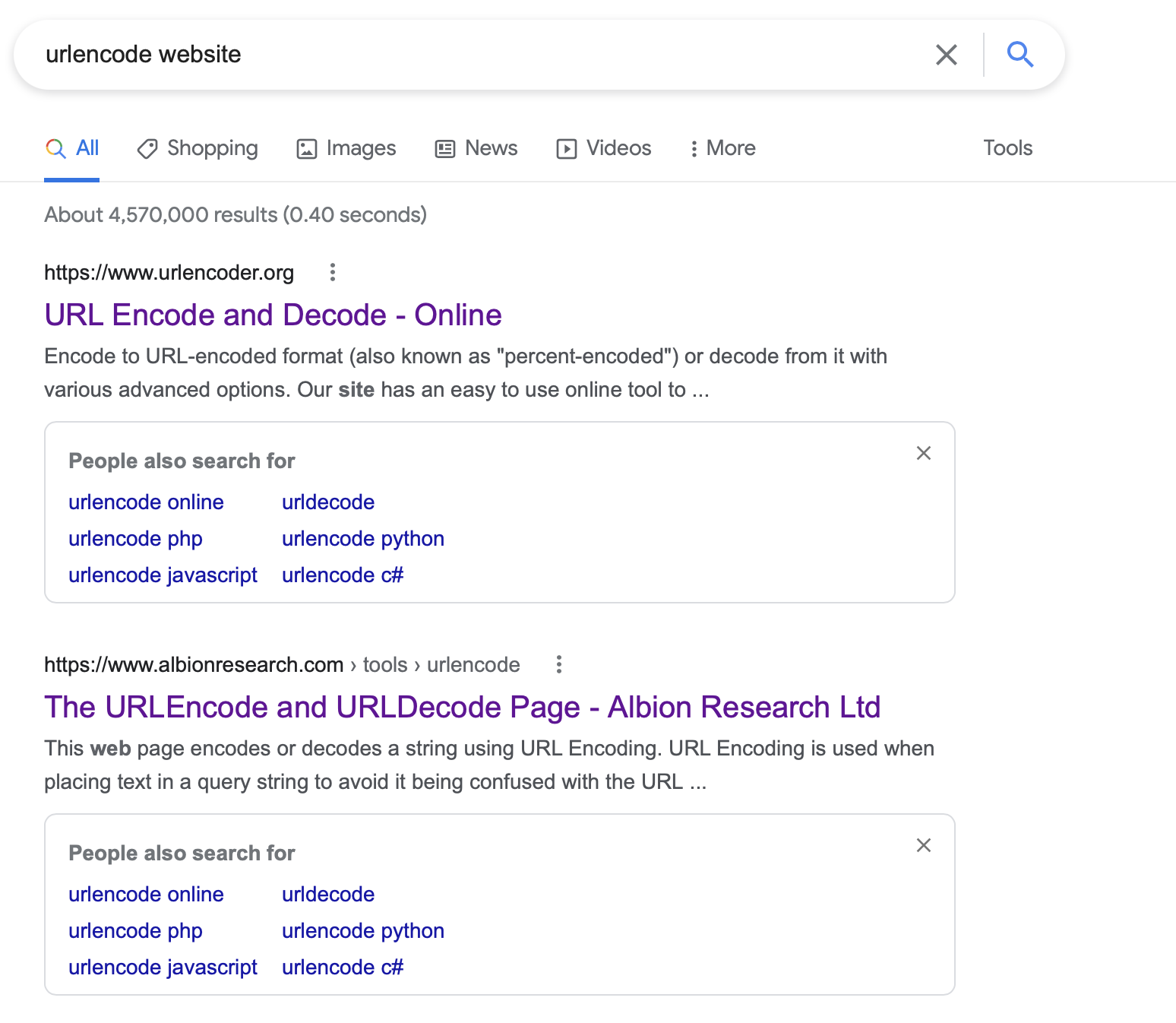Open the Tools search options

click(1007, 148)
